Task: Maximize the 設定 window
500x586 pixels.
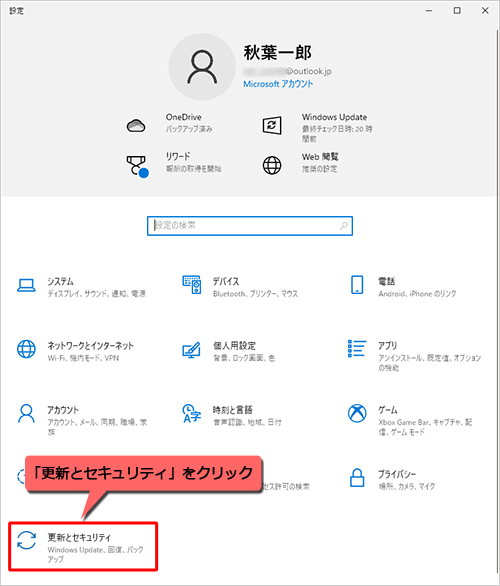Action: tap(457, 10)
